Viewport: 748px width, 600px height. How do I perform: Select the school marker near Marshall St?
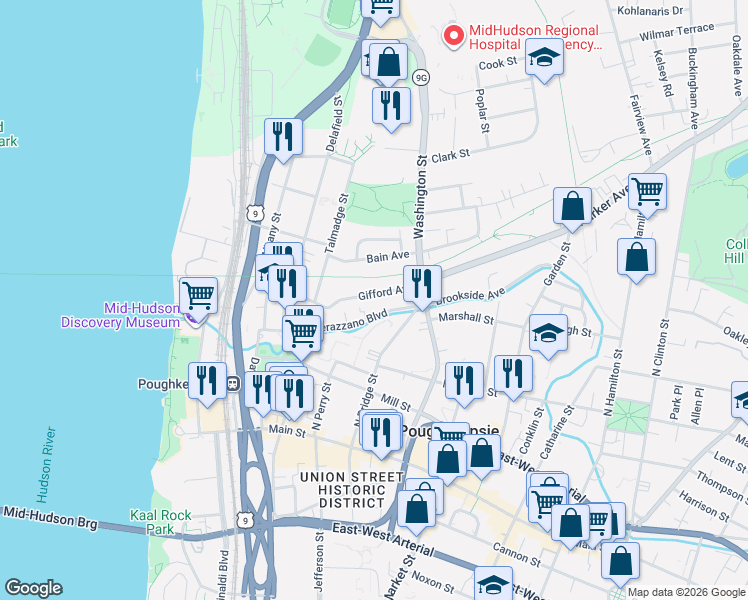point(548,336)
